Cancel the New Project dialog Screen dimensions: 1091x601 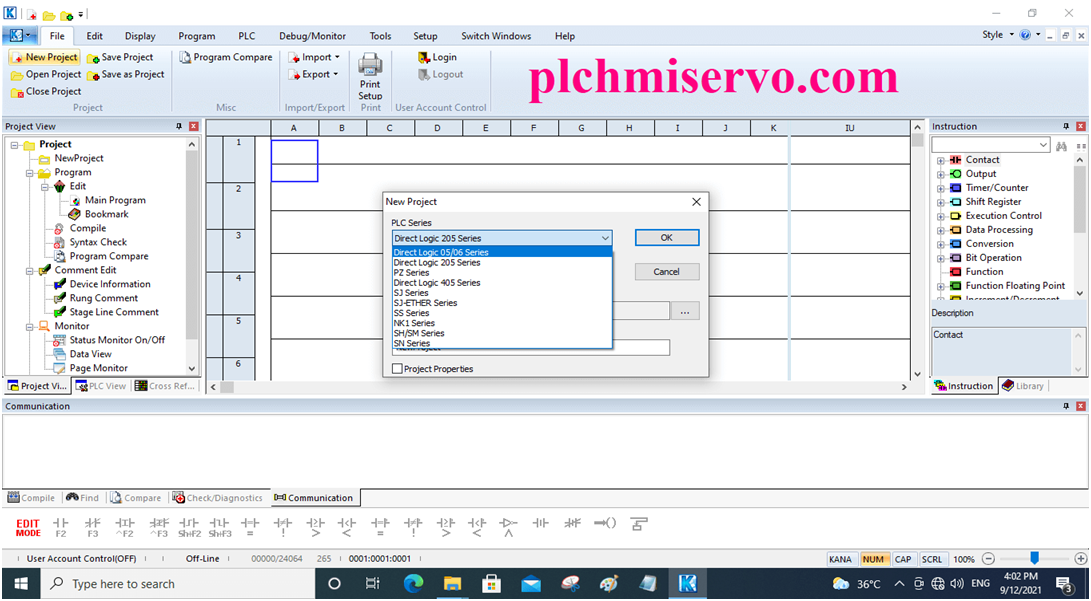click(666, 271)
